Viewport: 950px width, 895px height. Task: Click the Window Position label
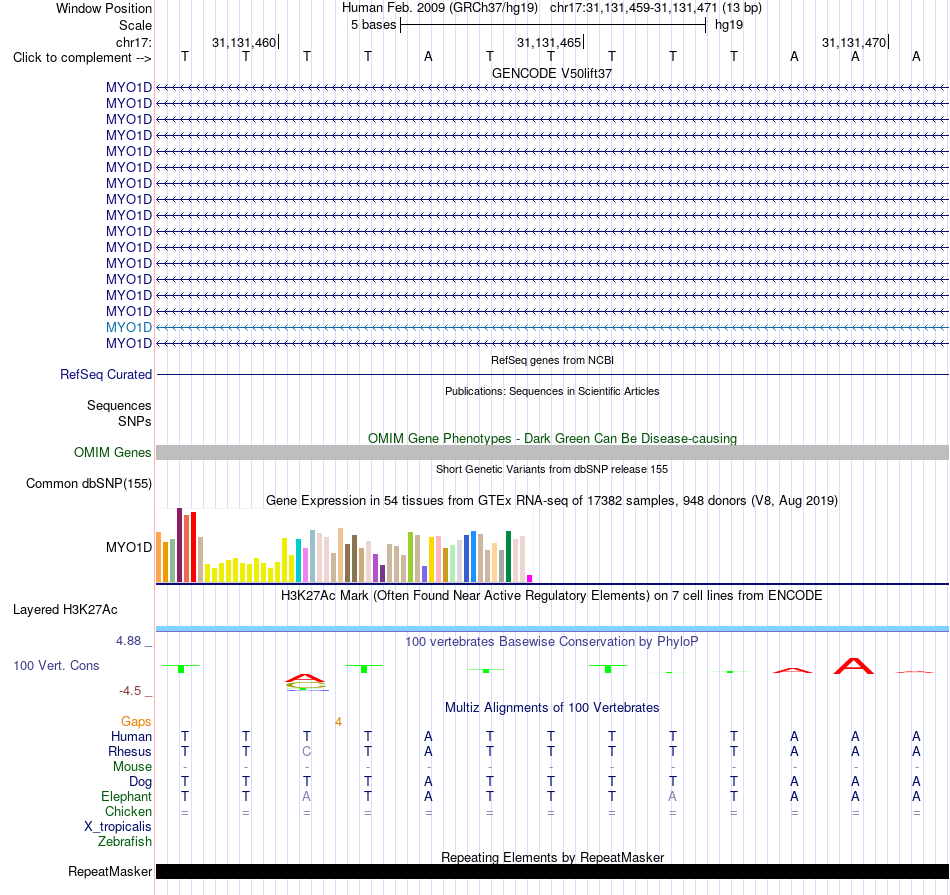tap(104, 8)
